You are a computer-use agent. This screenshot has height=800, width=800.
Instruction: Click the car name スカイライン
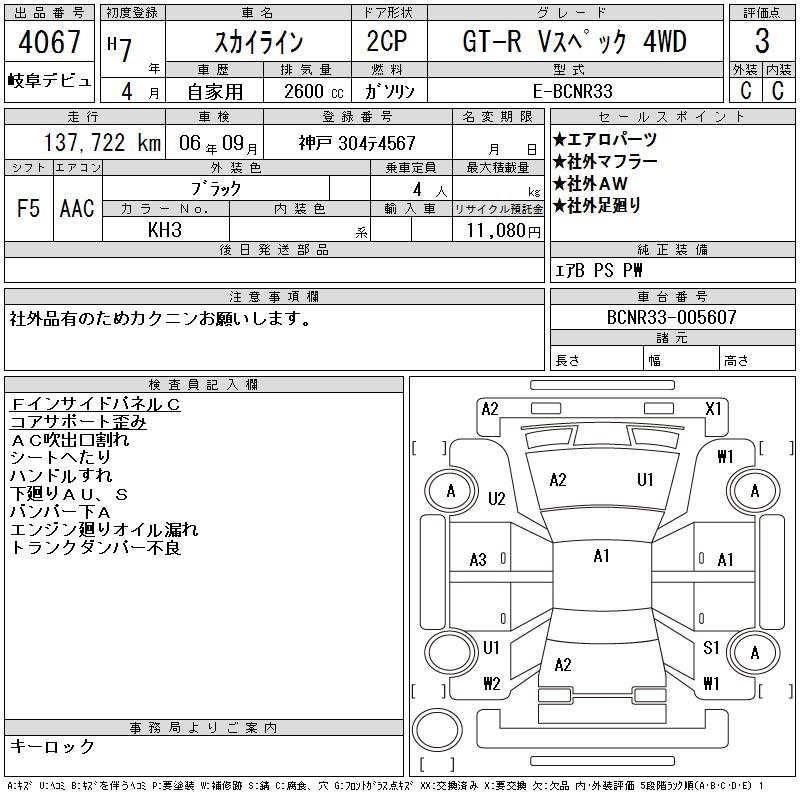pyautogui.click(x=258, y=42)
